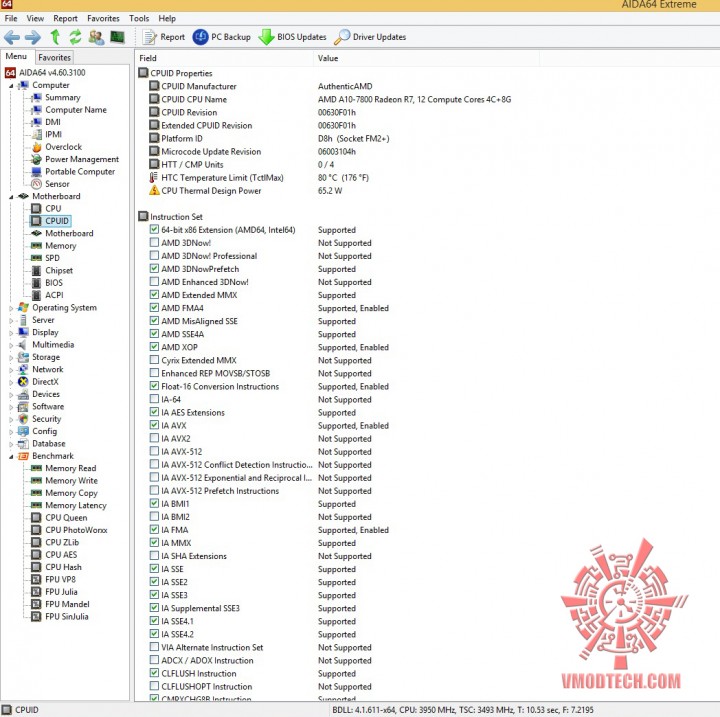Click the CPU Thermal Design Power row
The image size is (720, 717).
[x=245, y=191]
